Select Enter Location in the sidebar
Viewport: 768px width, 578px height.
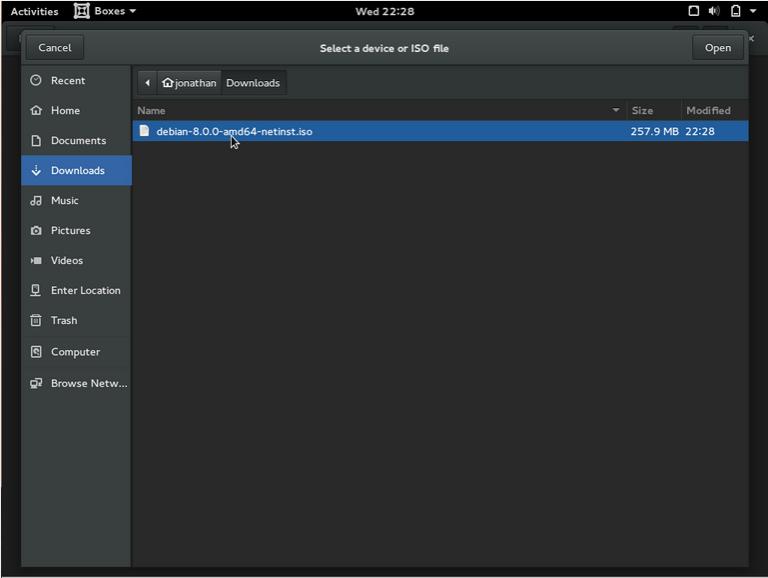(x=85, y=290)
